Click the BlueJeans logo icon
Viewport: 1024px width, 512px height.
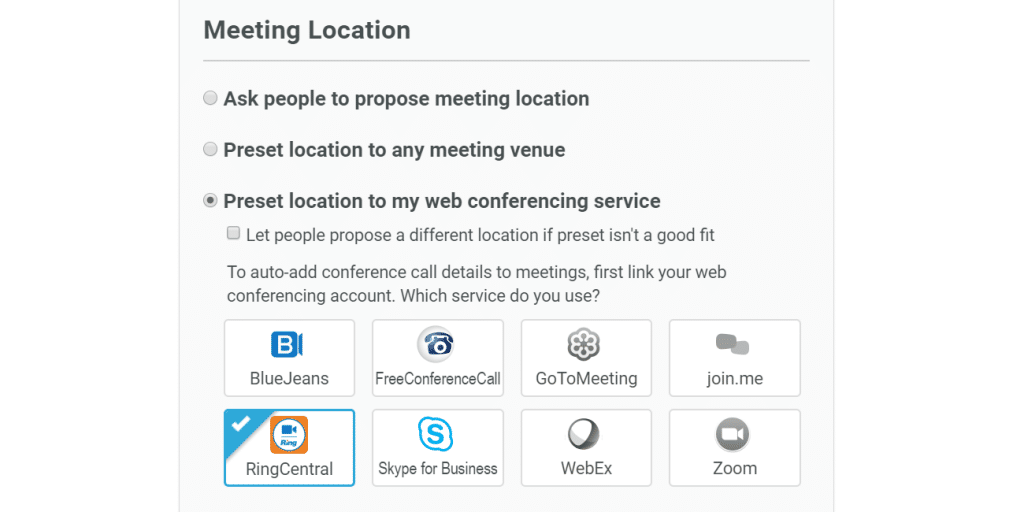288,345
